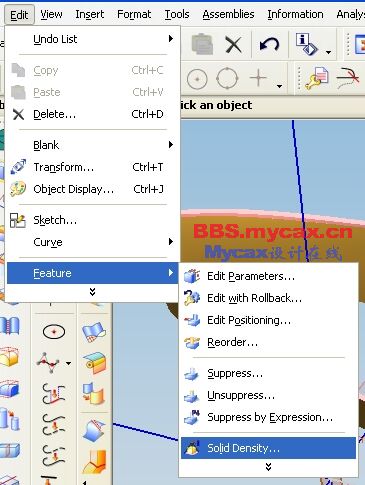Screen dimensions: 365x485
Task: Select the blue open-book surface icon
Action: pos(10,326)
